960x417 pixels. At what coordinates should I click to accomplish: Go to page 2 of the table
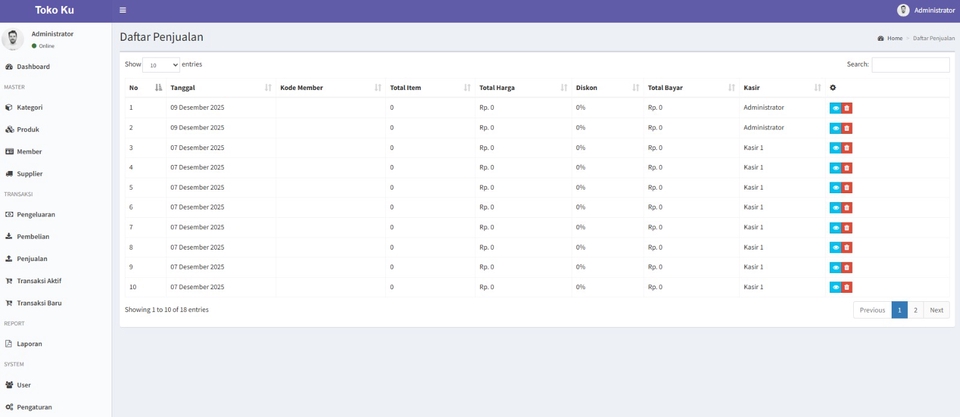tap(915, 310)
